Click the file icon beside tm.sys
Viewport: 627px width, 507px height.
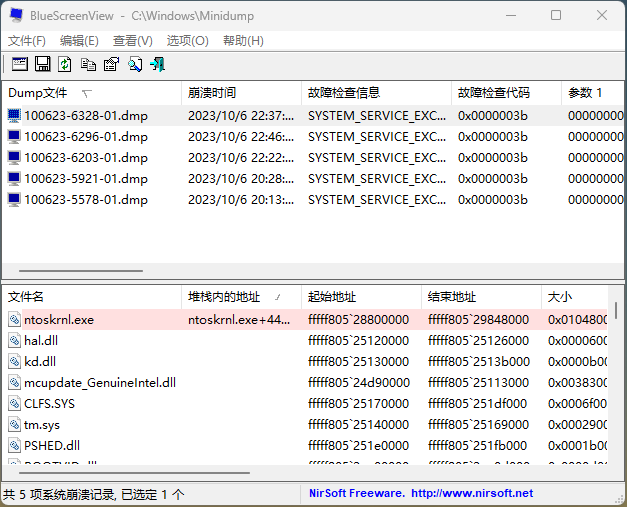(14, 425)
